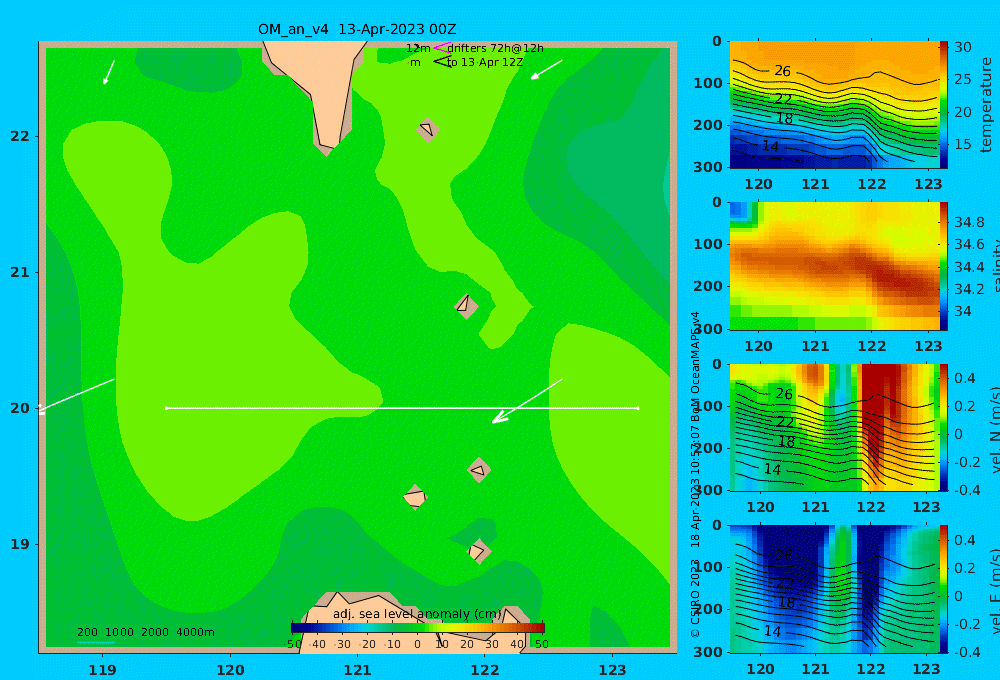This screenshot has height=680, width=1000.
Task: Select the "to 13 Apr 12Z" legend text
Action: (485, 62)
